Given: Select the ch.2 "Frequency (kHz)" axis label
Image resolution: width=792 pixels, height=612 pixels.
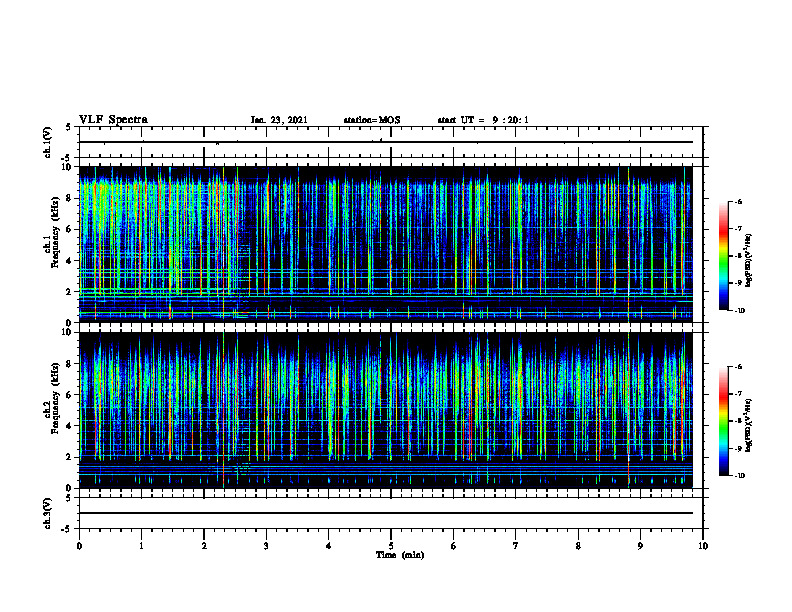Looking at the screenshot, I should (55, 398).
